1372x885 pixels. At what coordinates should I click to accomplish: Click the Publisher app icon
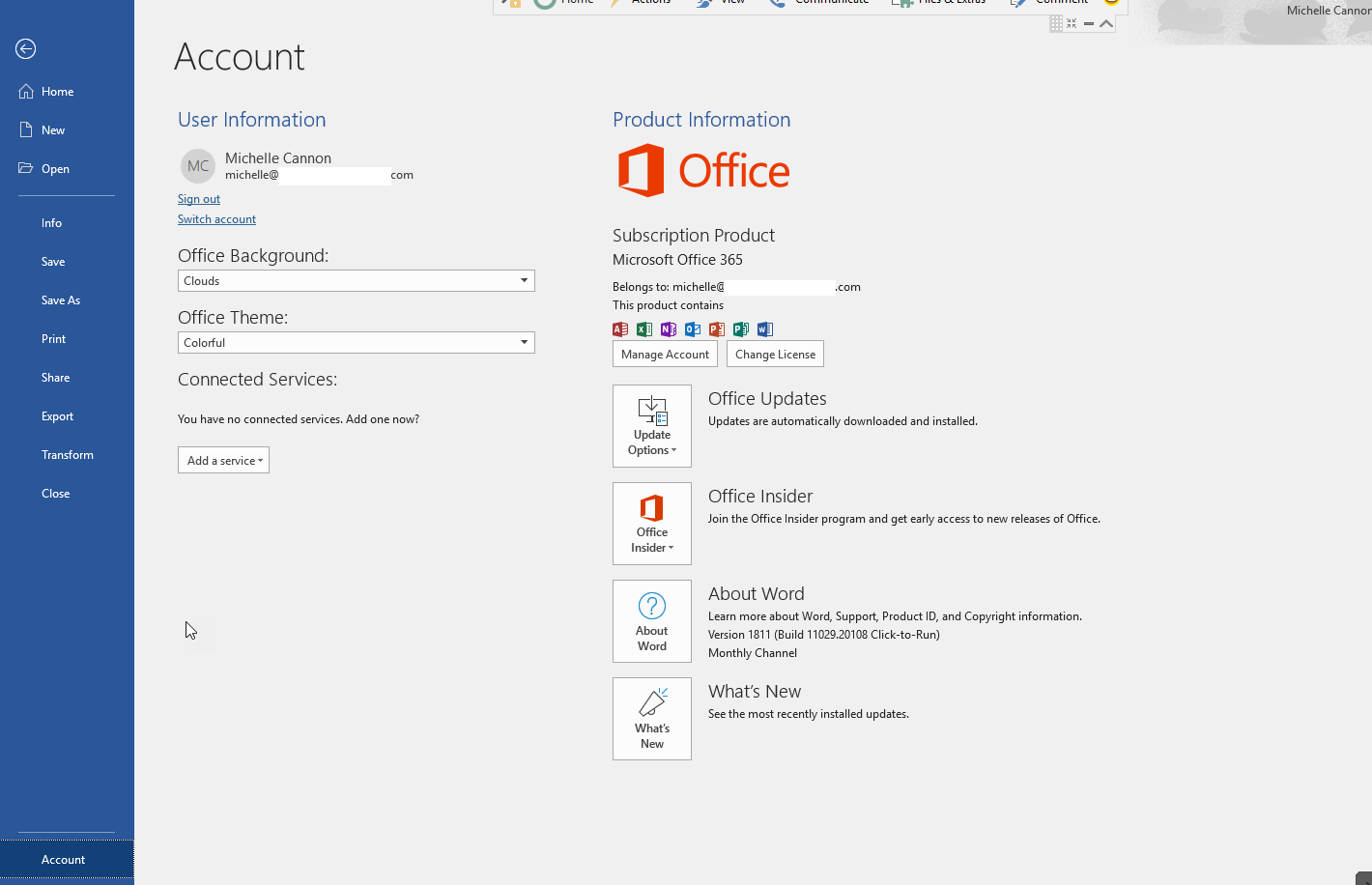click(741, 329)
